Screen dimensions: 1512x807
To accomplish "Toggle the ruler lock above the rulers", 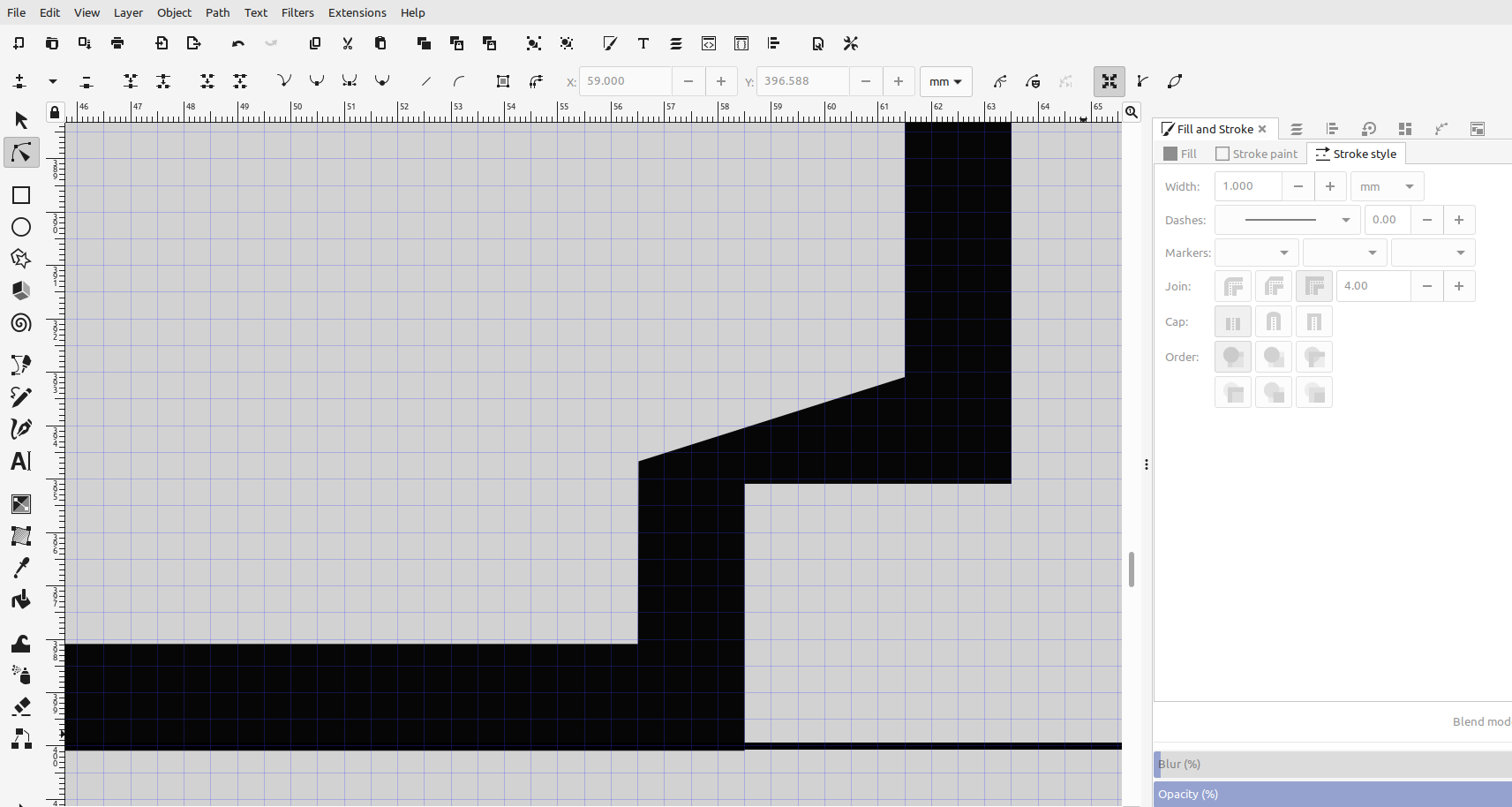I will [x=54, y=111].
